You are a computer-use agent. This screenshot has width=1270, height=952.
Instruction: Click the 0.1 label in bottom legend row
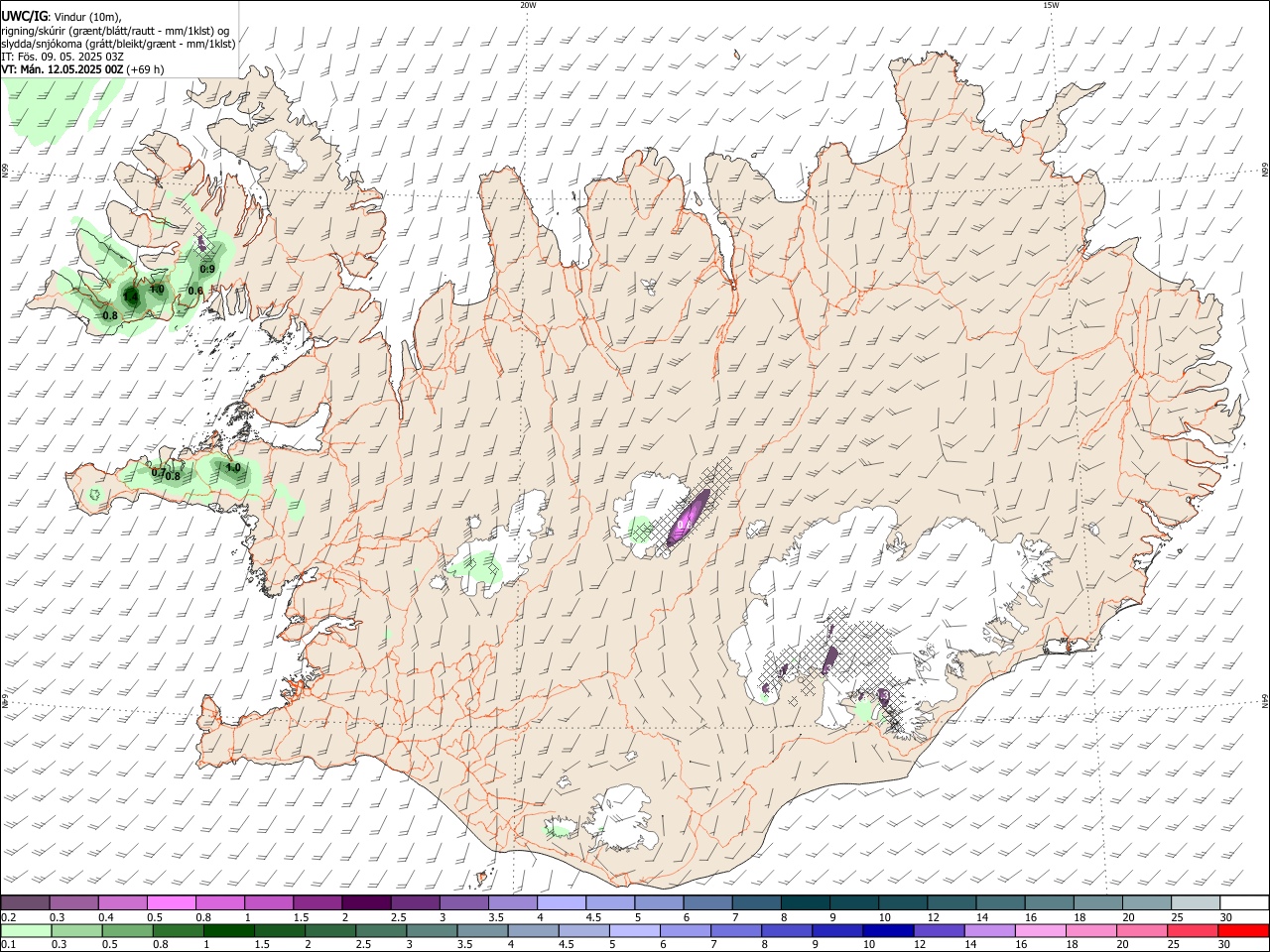coord(8,945)
